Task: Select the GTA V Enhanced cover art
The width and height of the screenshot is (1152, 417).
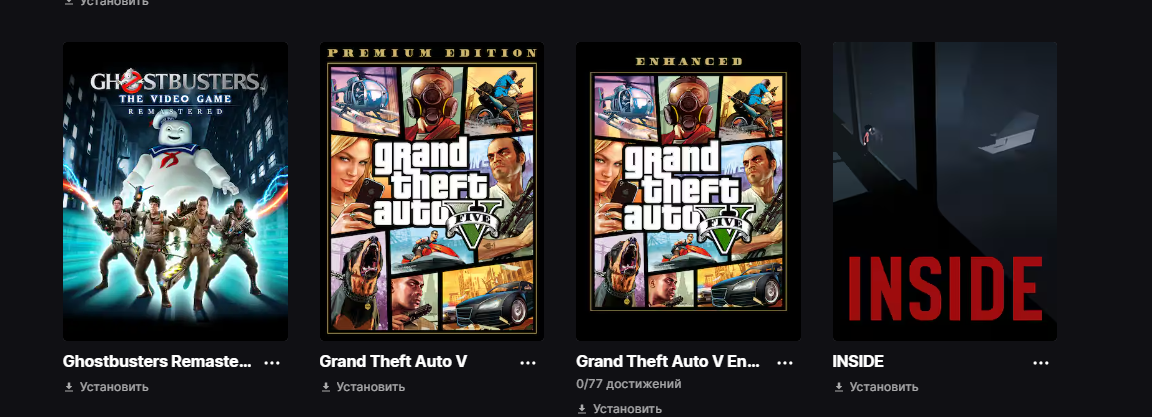Action: point(688,191)
